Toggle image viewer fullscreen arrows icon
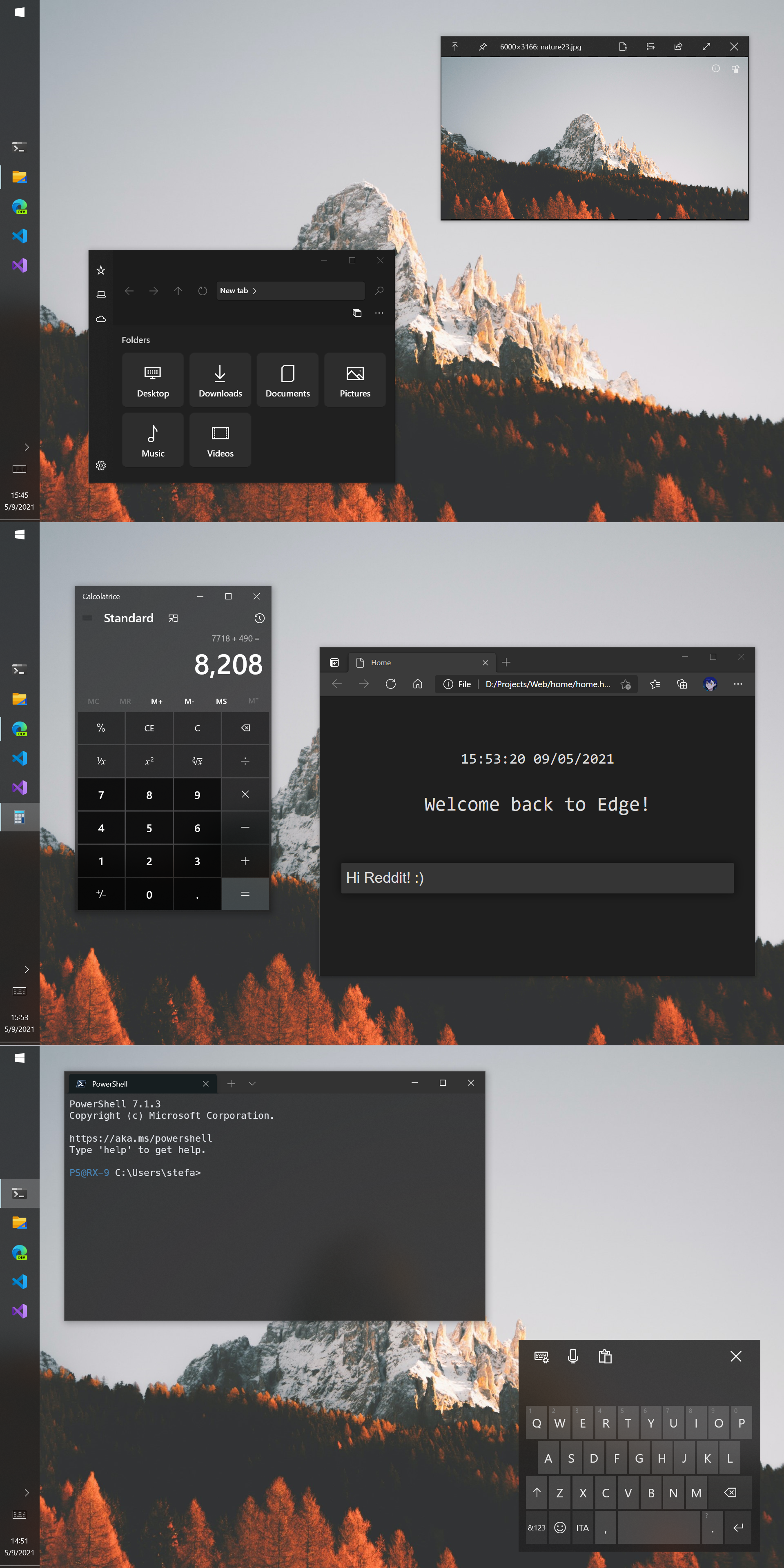The image size is (784, 1568). 706,47
